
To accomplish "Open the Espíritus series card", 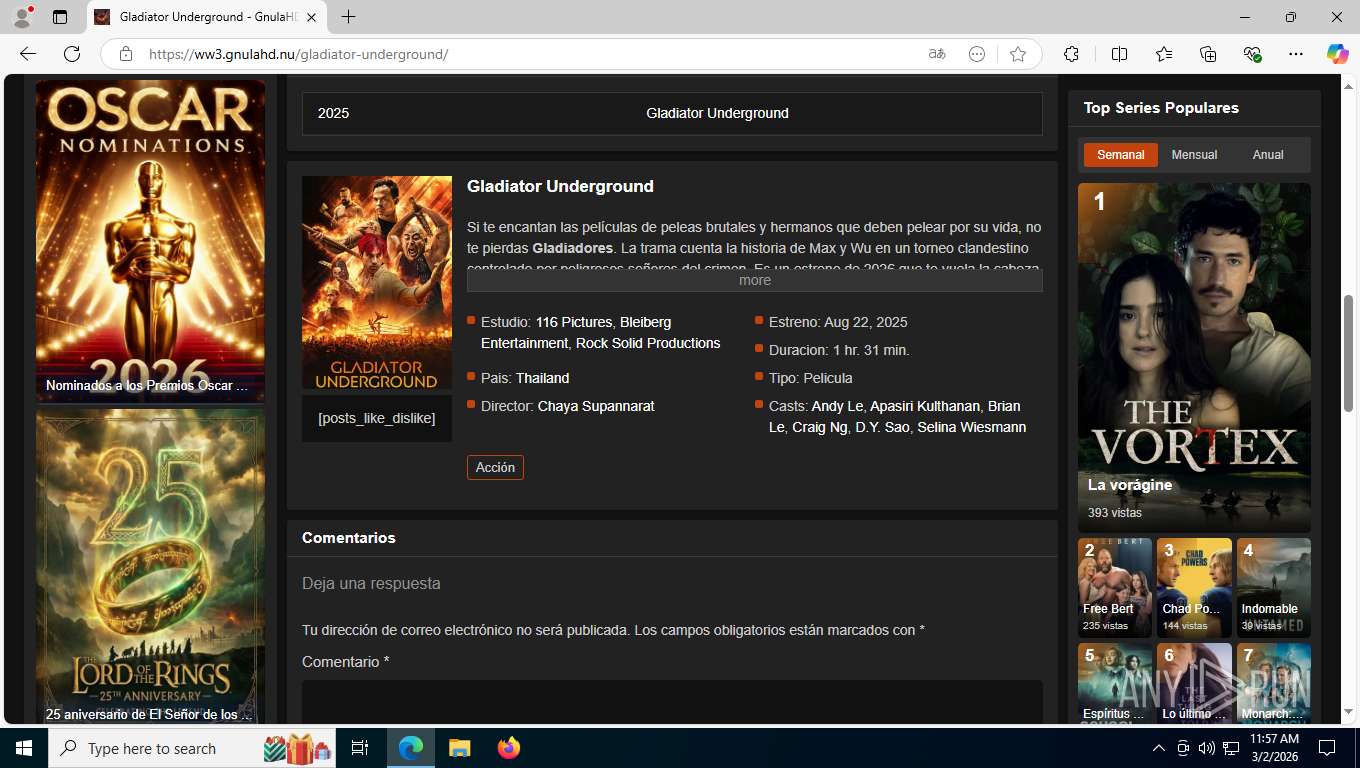I will coord(1115,683).
